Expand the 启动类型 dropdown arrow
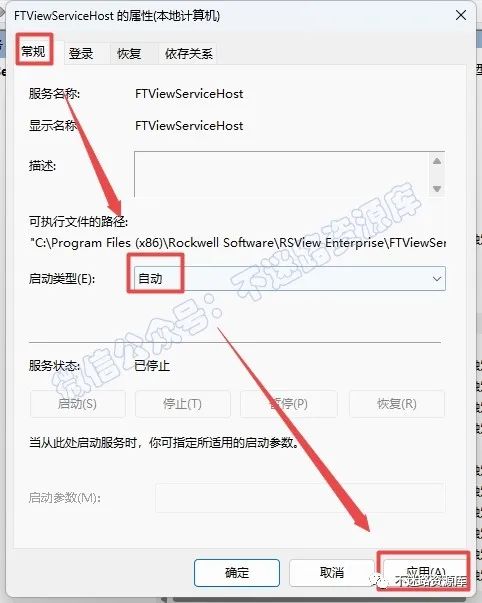Viewport: 482px width, 603px height. point(437,278)
